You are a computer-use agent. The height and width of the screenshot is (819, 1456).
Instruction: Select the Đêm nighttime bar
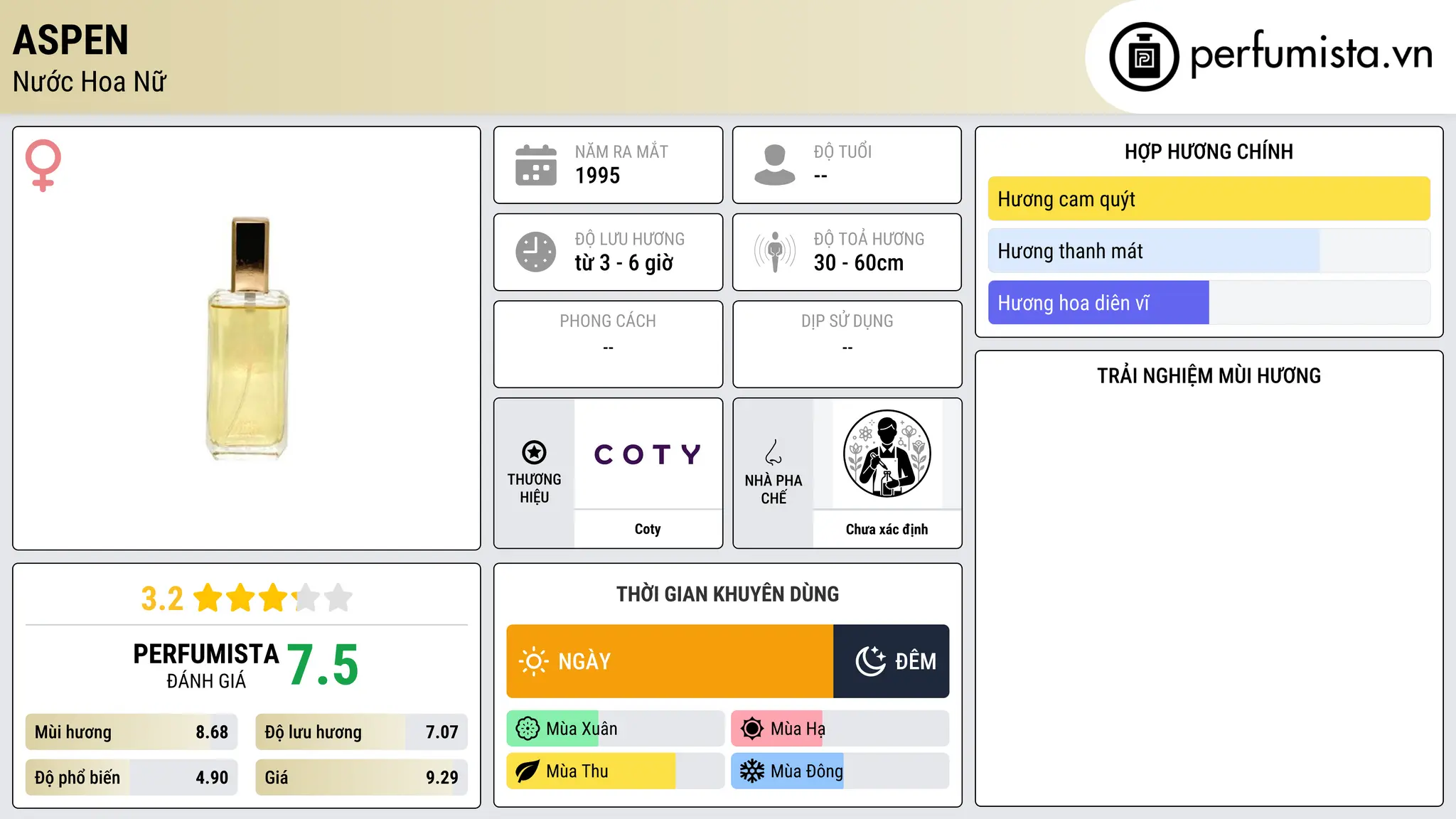tap(892, 661)
